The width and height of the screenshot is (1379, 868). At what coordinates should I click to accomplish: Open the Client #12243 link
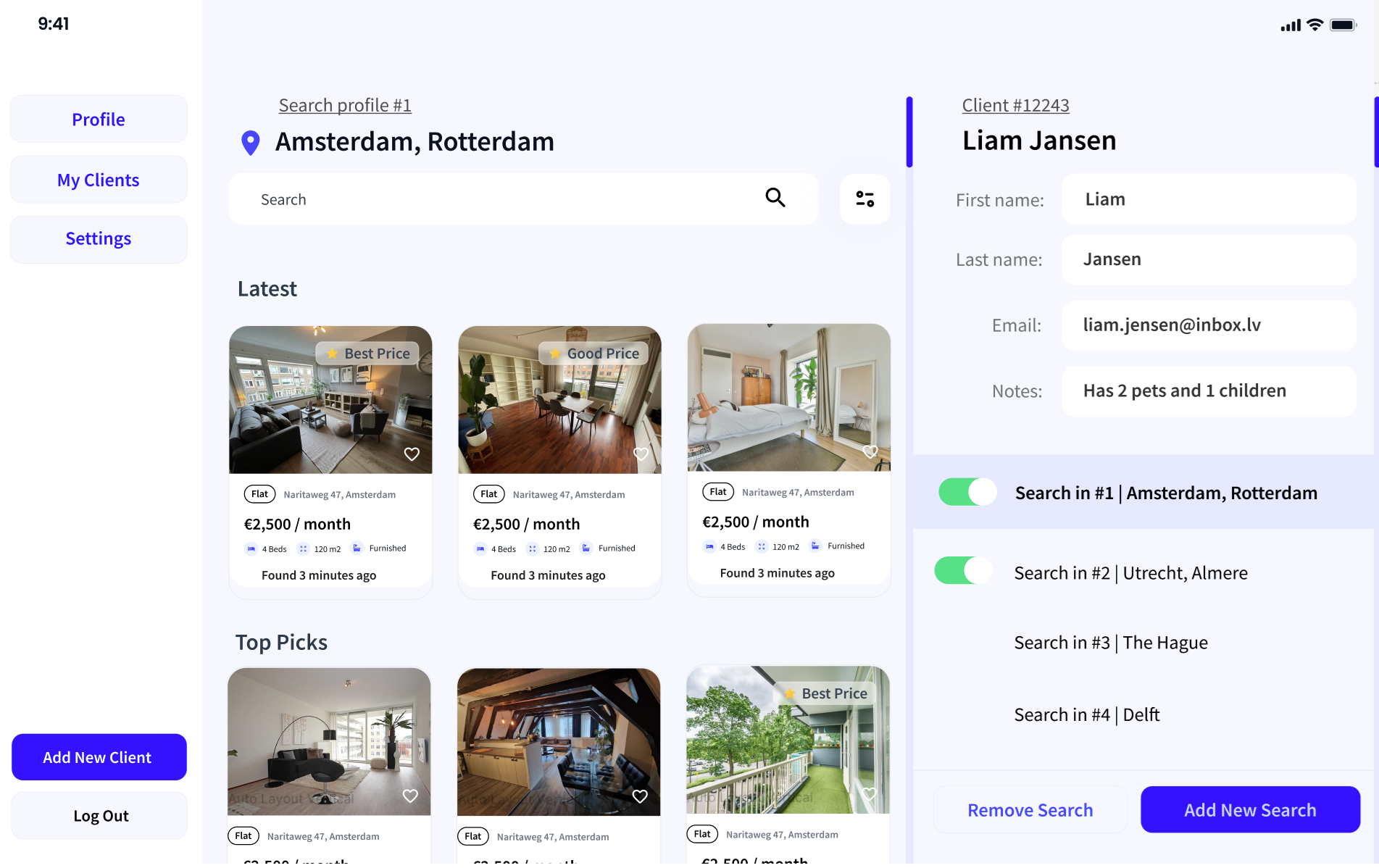1015,105
